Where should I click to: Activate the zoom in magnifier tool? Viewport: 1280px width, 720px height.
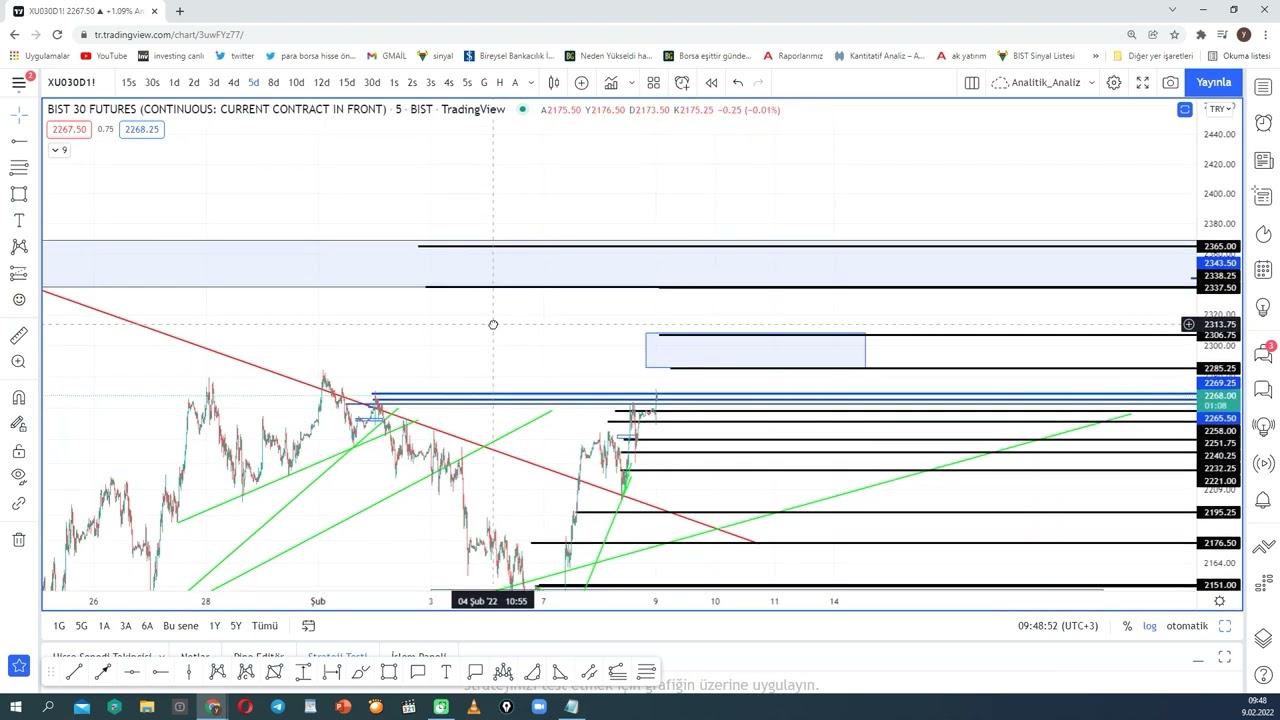(x=19, y=362)
